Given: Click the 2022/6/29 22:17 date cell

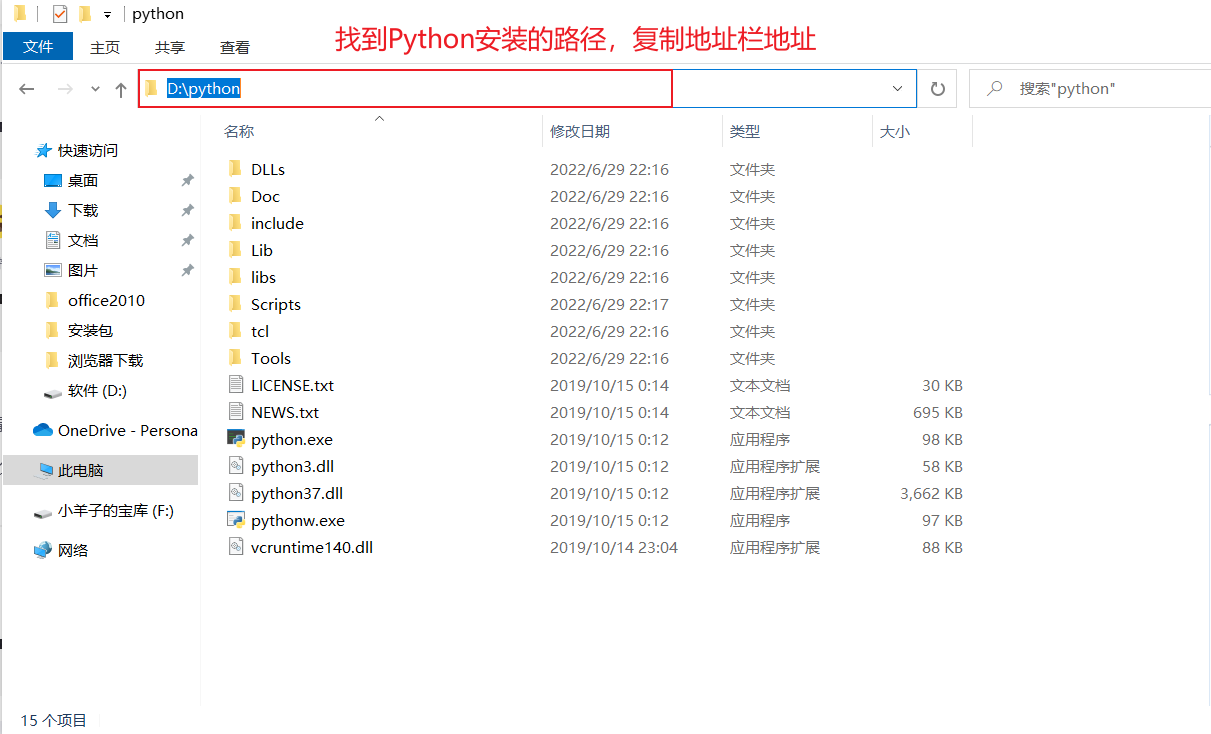Looking at the screenshot, I should pos(609,304).
